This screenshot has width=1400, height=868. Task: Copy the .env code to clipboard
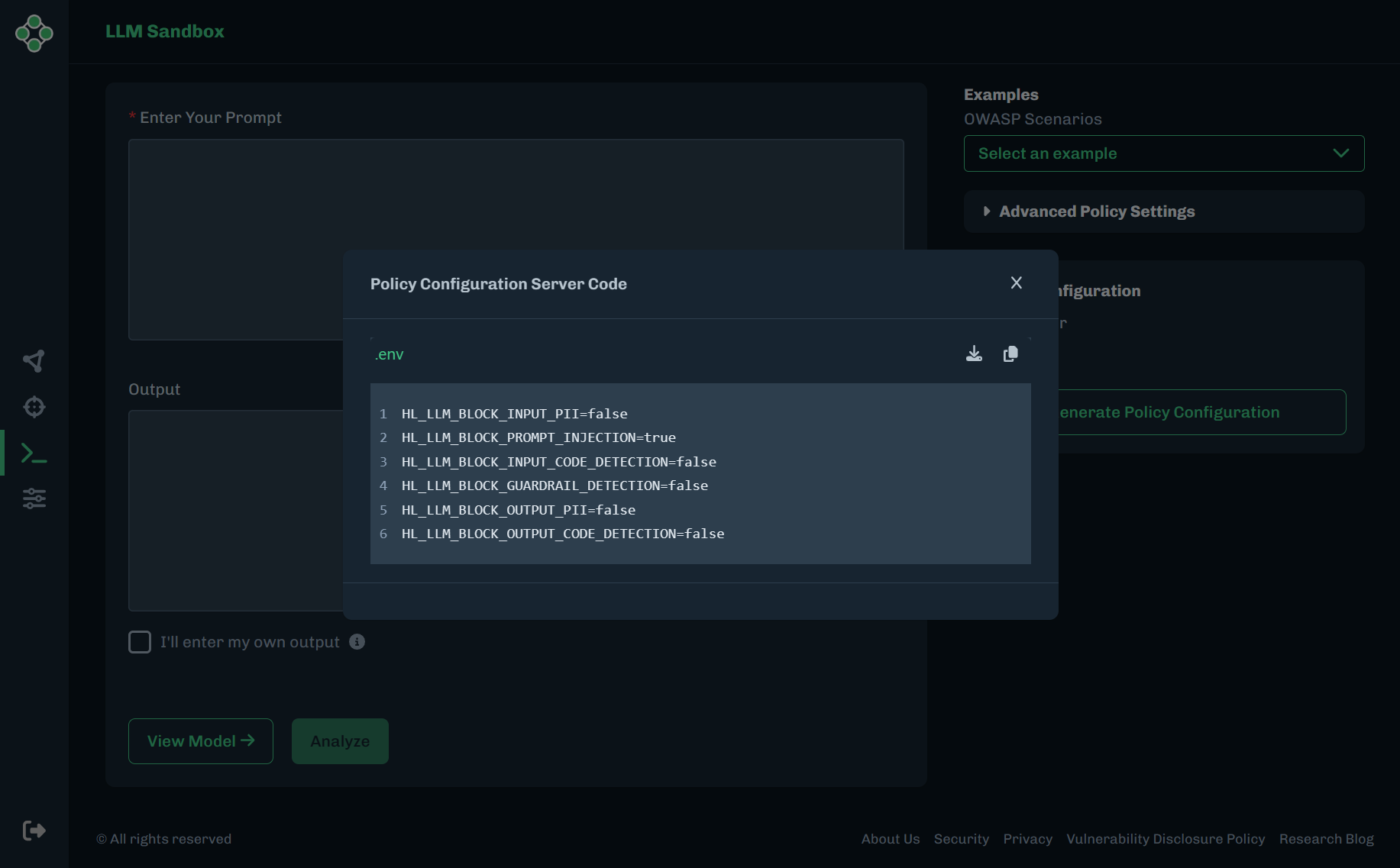[1010, 354]
